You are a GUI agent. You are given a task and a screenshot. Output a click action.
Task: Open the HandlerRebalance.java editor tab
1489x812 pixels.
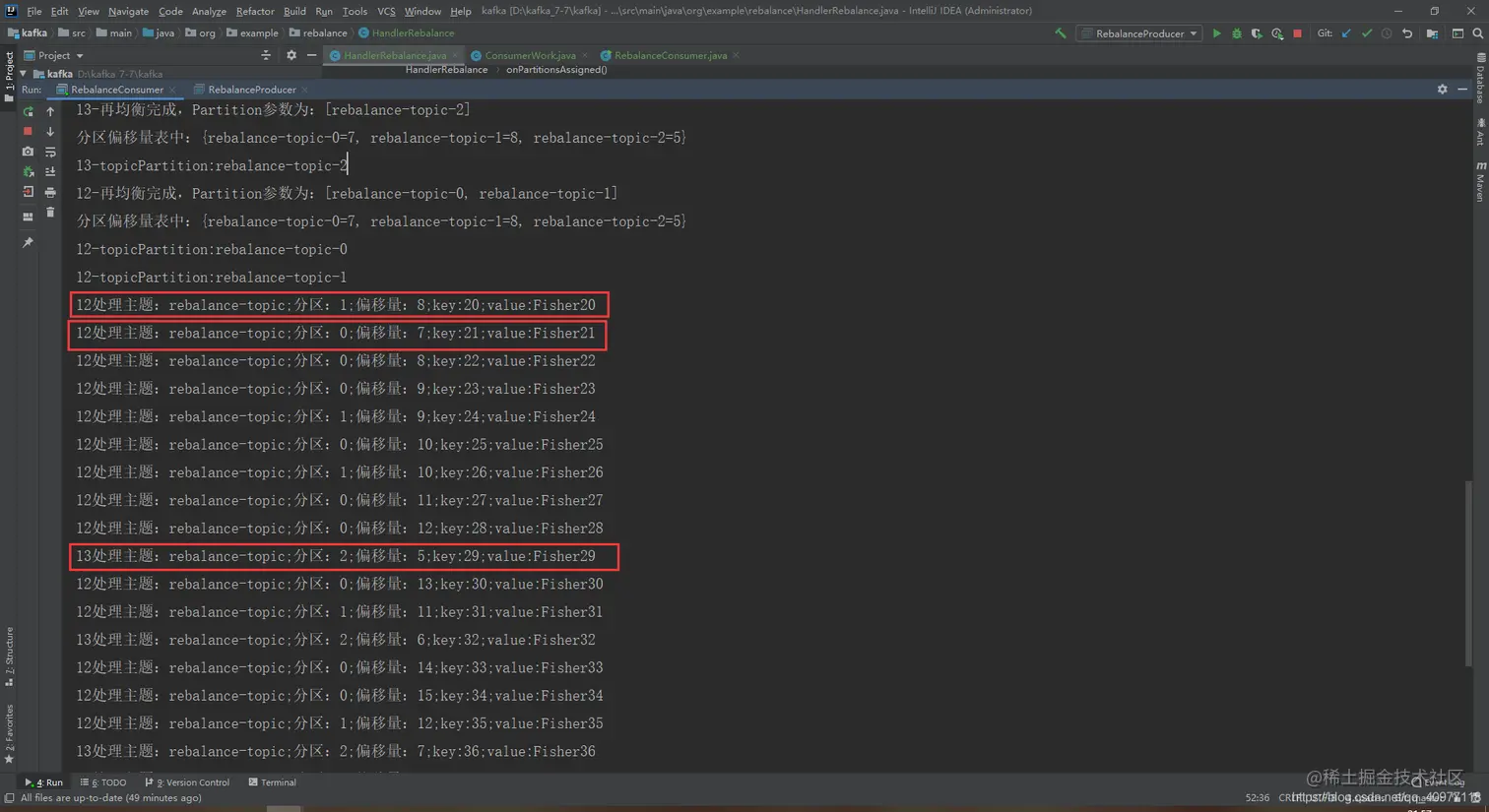394,56
